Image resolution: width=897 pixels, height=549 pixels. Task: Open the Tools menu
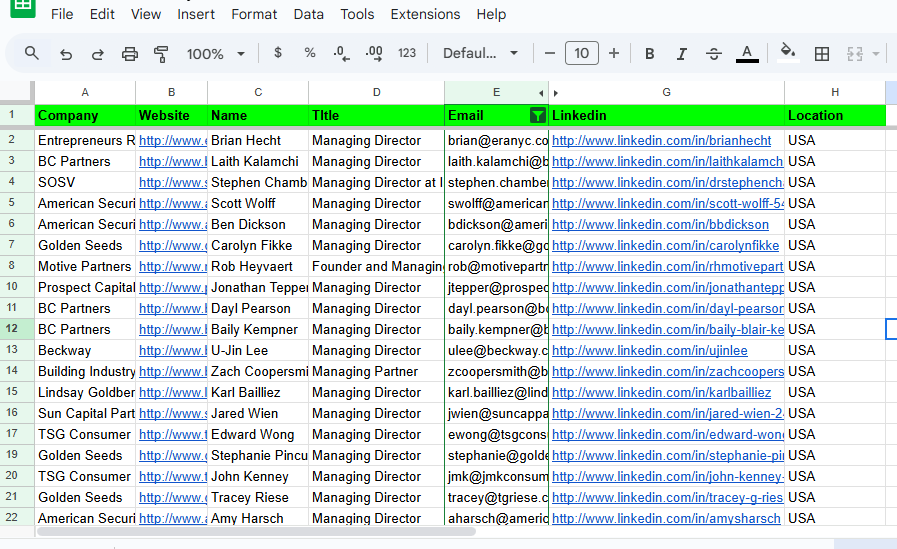tap(357, 14)
